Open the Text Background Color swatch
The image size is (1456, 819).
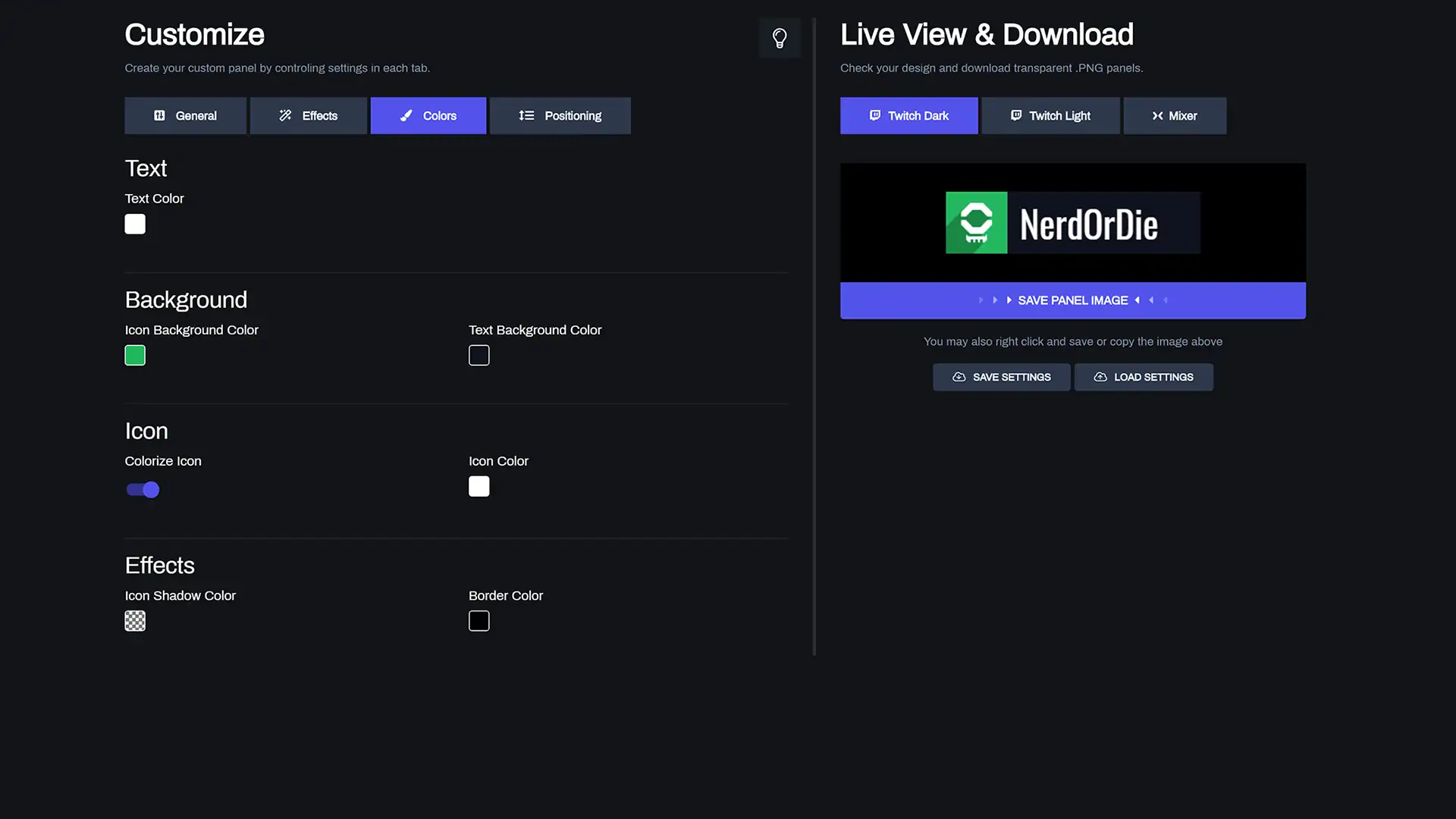click(x=479, y=355)
